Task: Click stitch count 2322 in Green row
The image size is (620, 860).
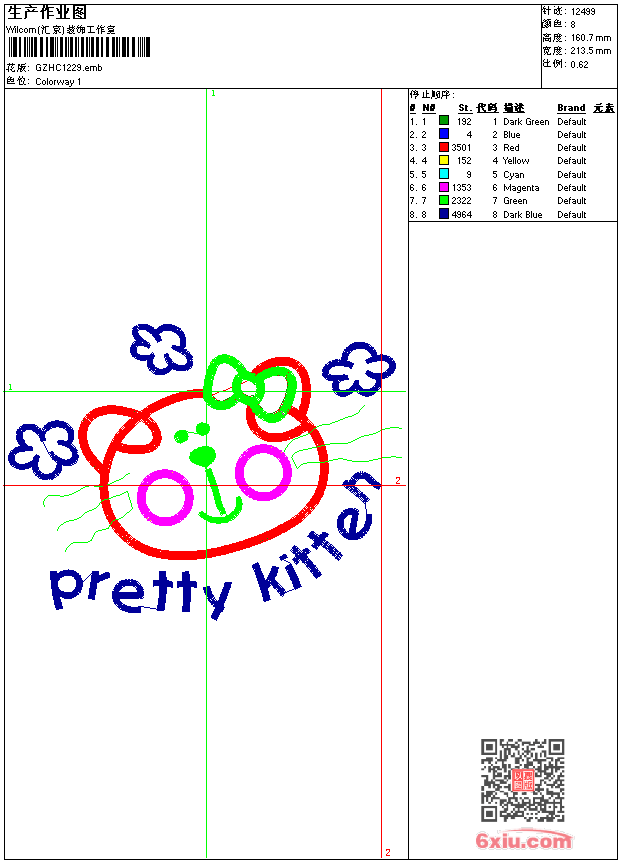Action: (461, 201)
